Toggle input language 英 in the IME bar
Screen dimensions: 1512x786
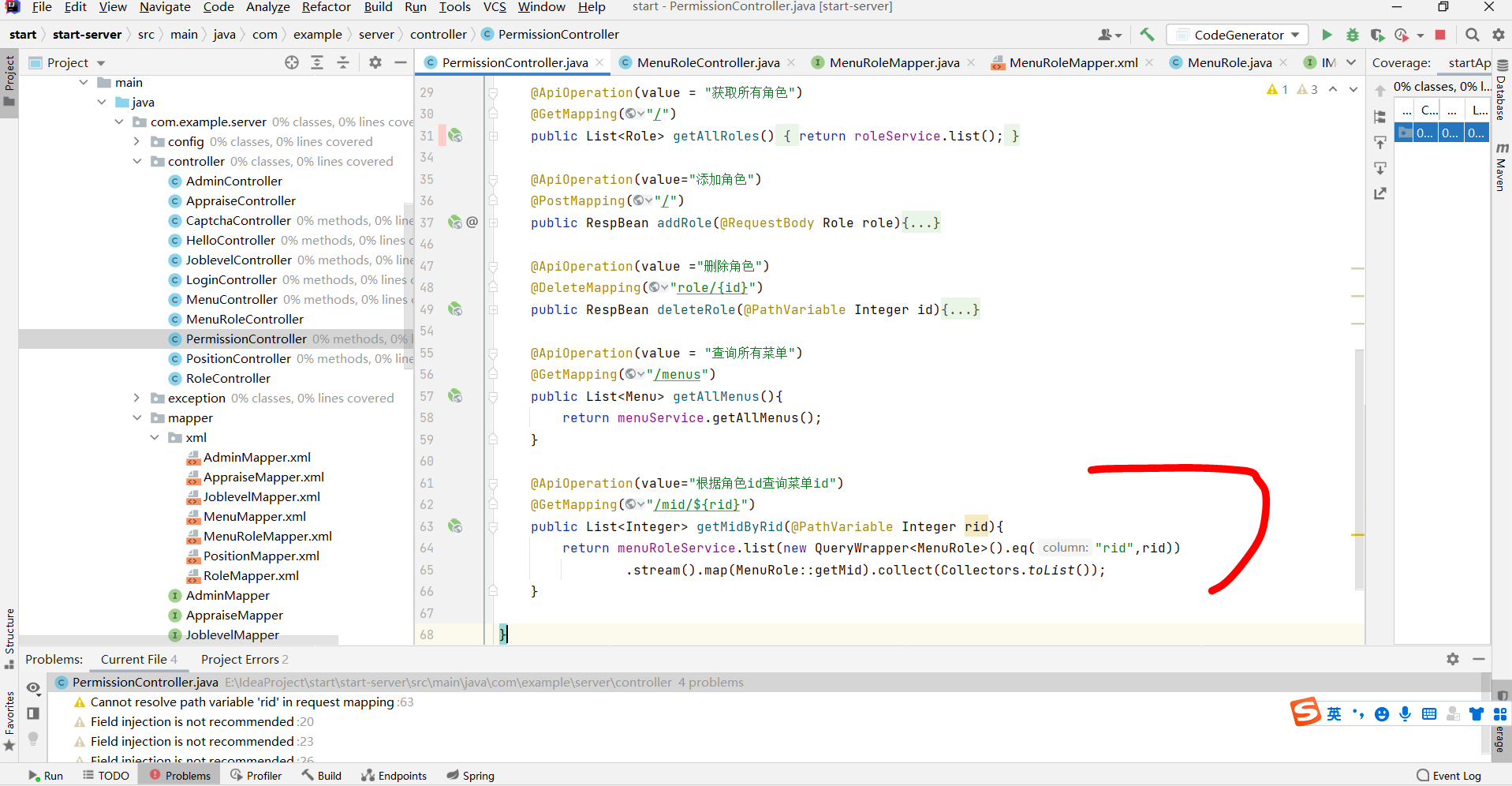pyautogui.click(x=1334, y=714)
